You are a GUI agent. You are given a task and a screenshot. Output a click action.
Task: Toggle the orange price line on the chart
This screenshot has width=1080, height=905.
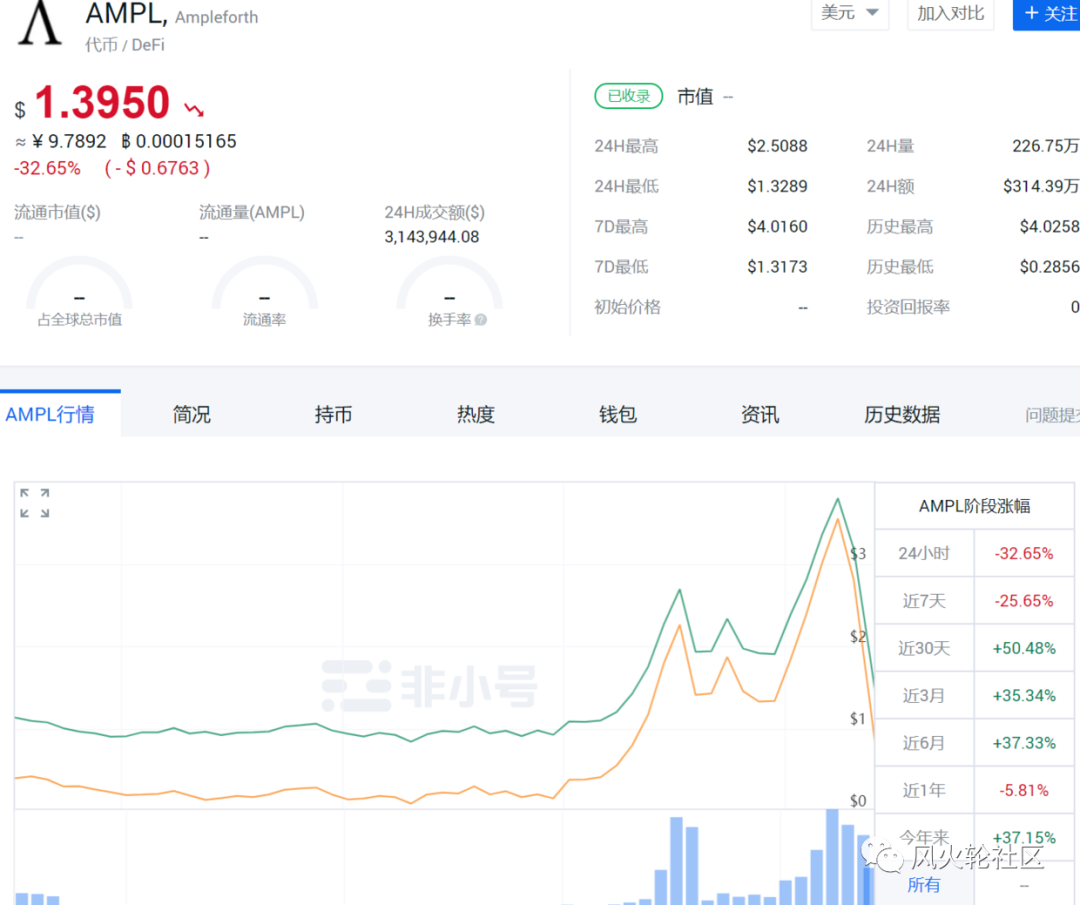click(300, 790)
